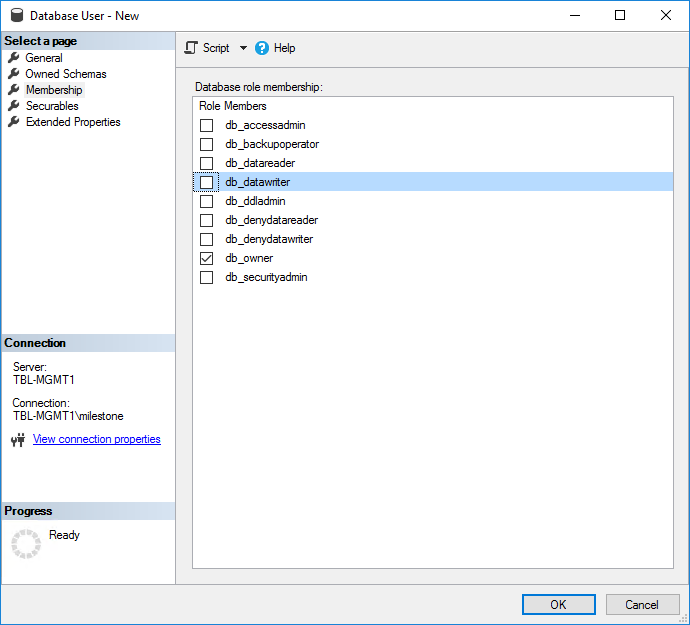Image resolution: width=690 pixels, height=625 pixels.
Task: Tick the db_securityadmin checkbox
Action: (206, 277)
